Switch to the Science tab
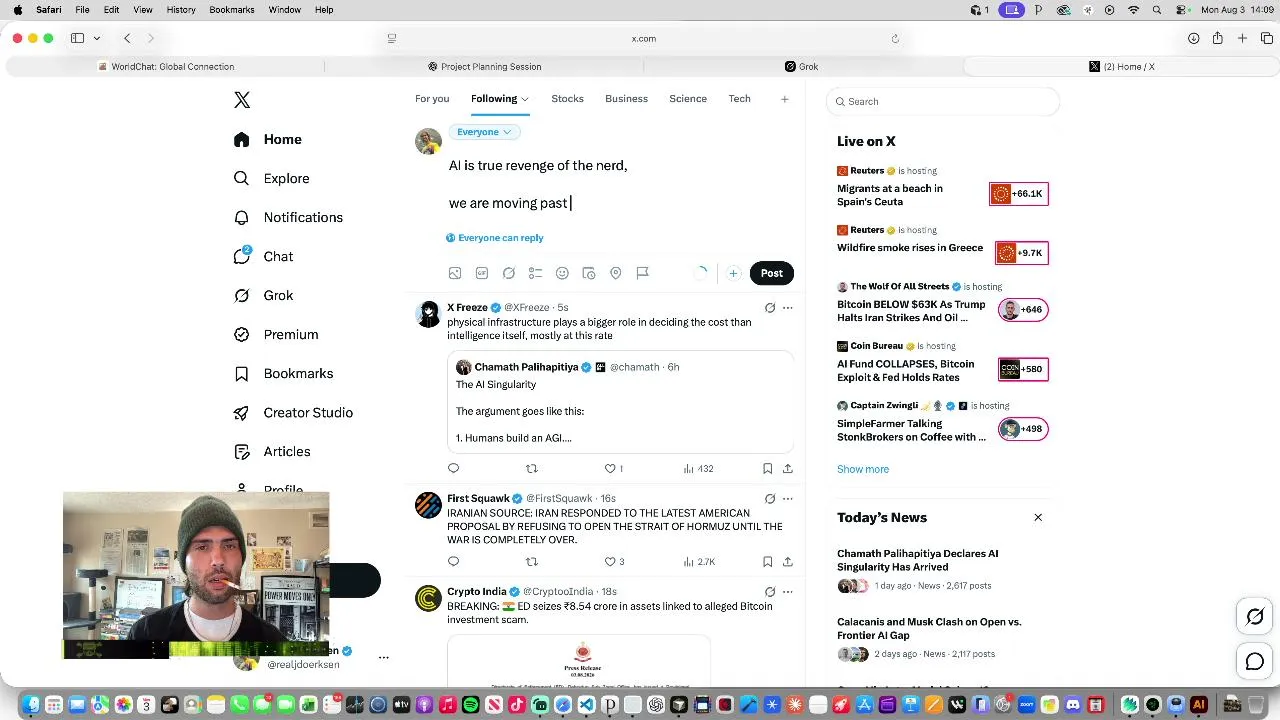The width and height of the screenshot is (1280, 720). pyautogui.click(x=688, y=99)
